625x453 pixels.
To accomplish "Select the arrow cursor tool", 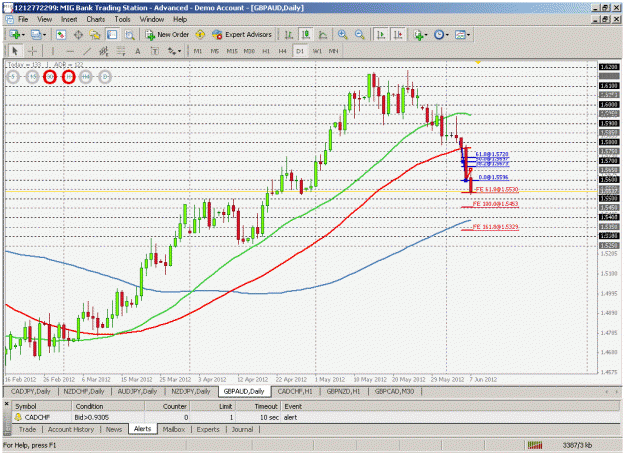I will 15,51.
